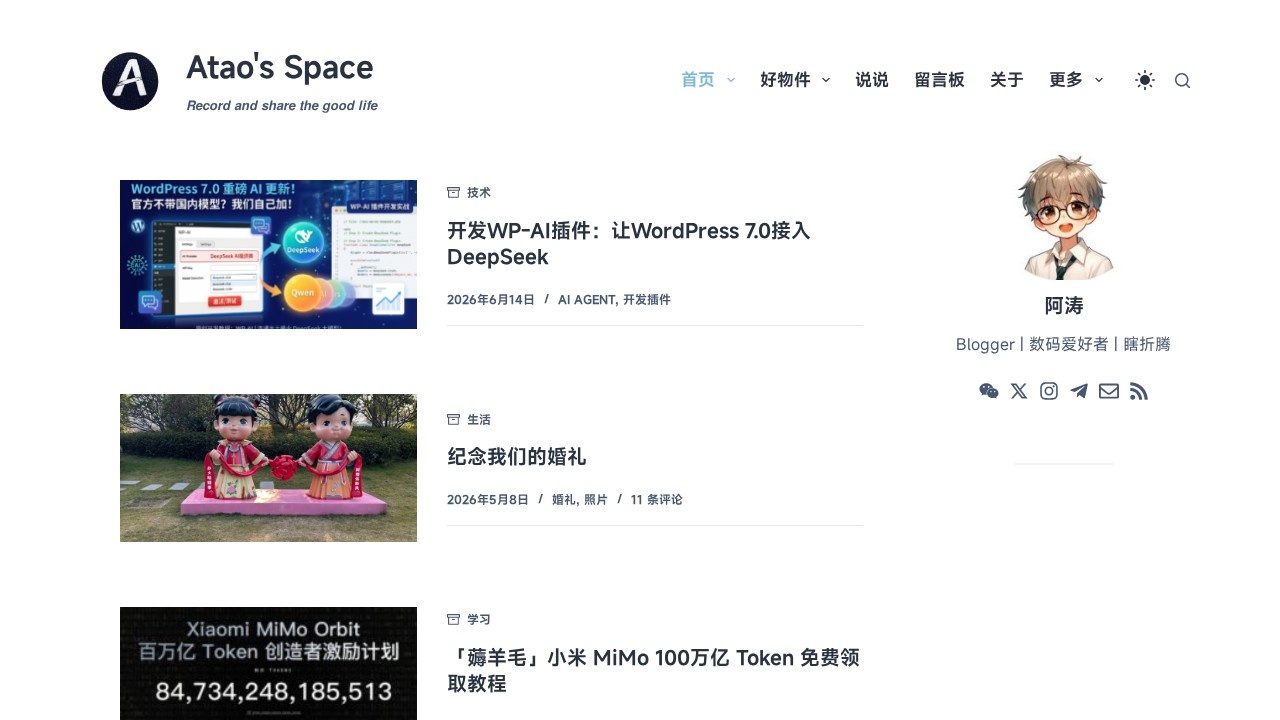This screenshot has height=720, width=1280.
Task: Click the date 2026年5月8日
Action: (488, 499)
